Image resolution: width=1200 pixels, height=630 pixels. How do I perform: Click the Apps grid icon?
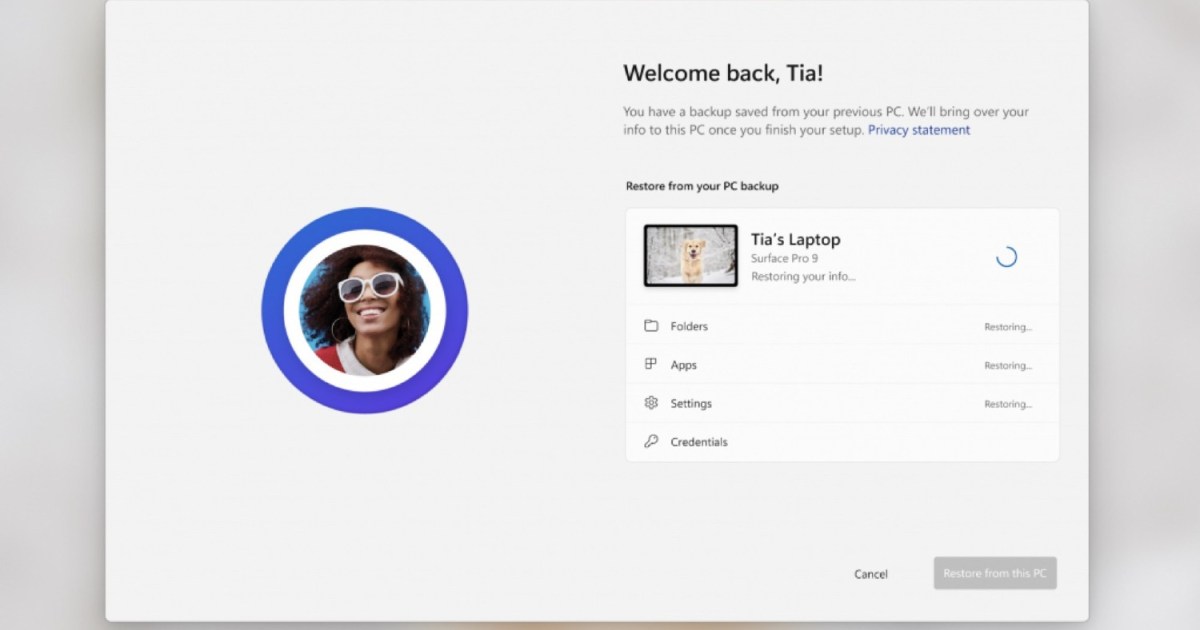click(x=650, y=364)
